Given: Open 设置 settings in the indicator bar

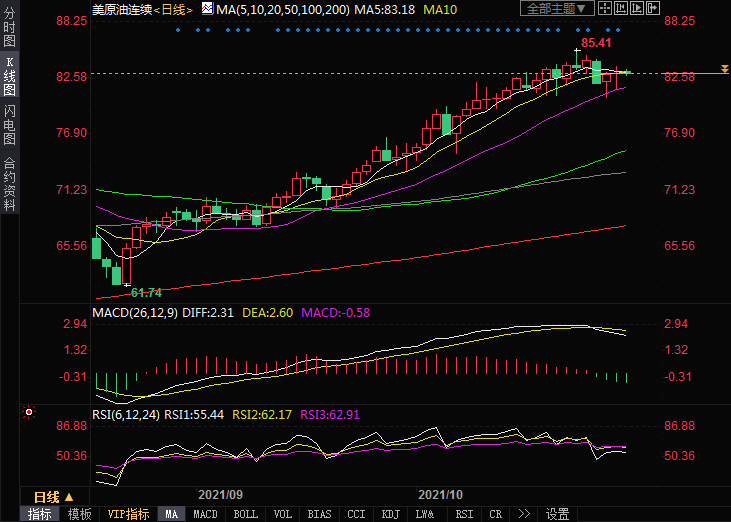Looking at the screenshot, I should [557, 514].
